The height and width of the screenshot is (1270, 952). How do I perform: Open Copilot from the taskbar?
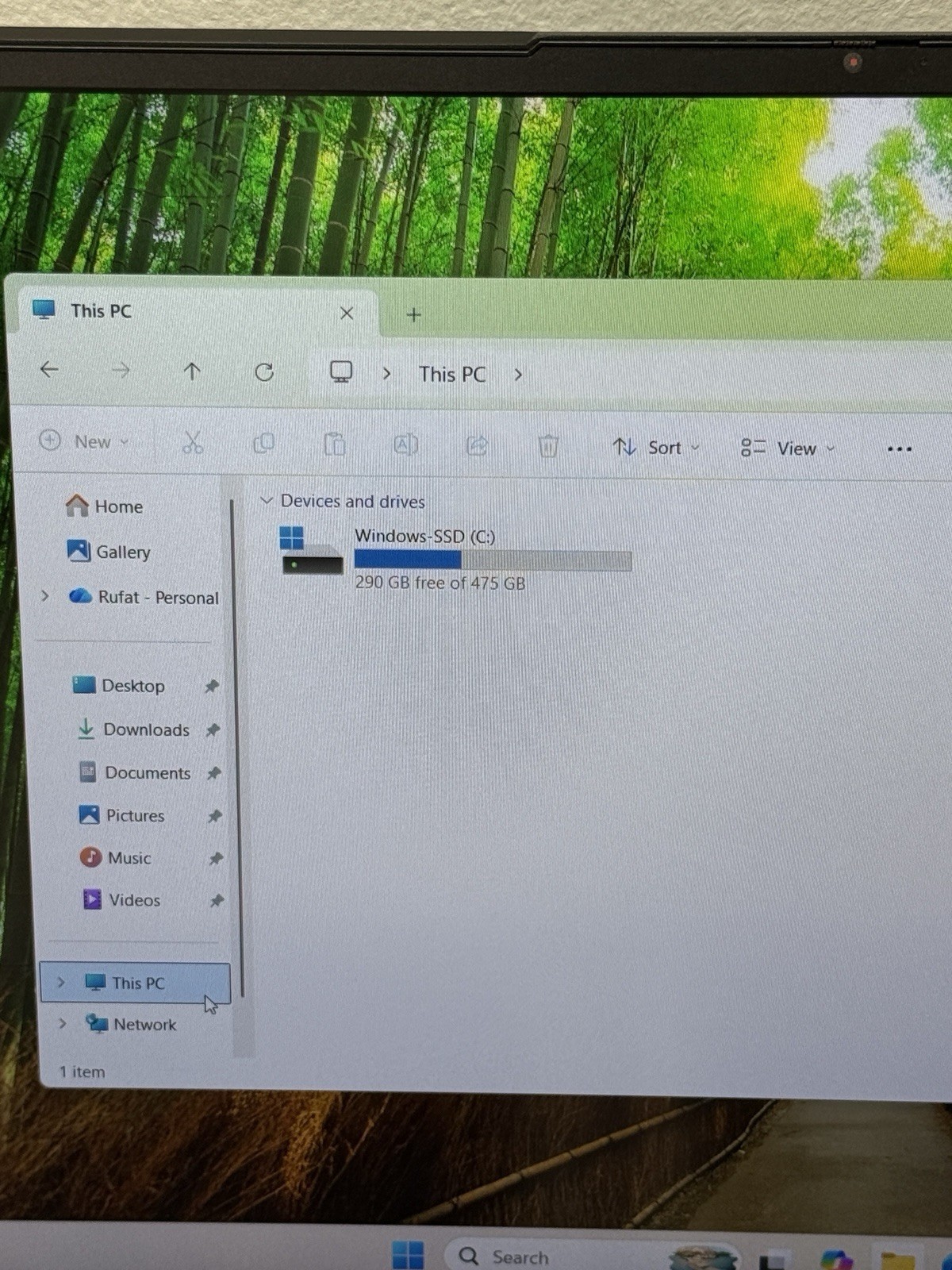click(836, 1258)
